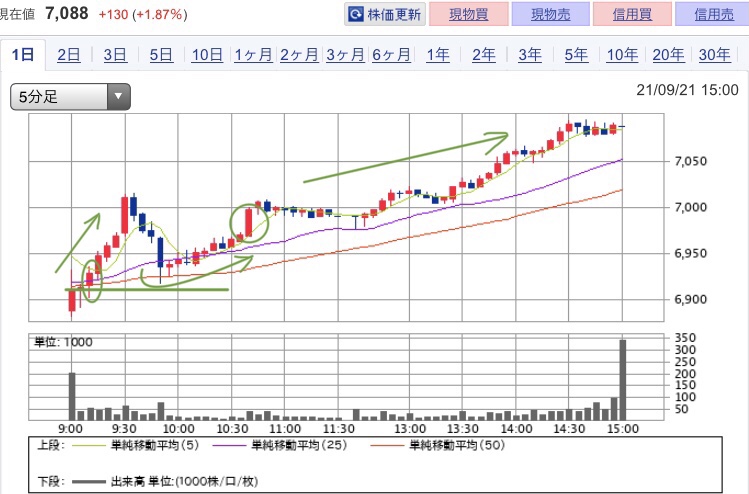
Task: Click the 6,950 price axis label
Action: click(x=691, y=253)
